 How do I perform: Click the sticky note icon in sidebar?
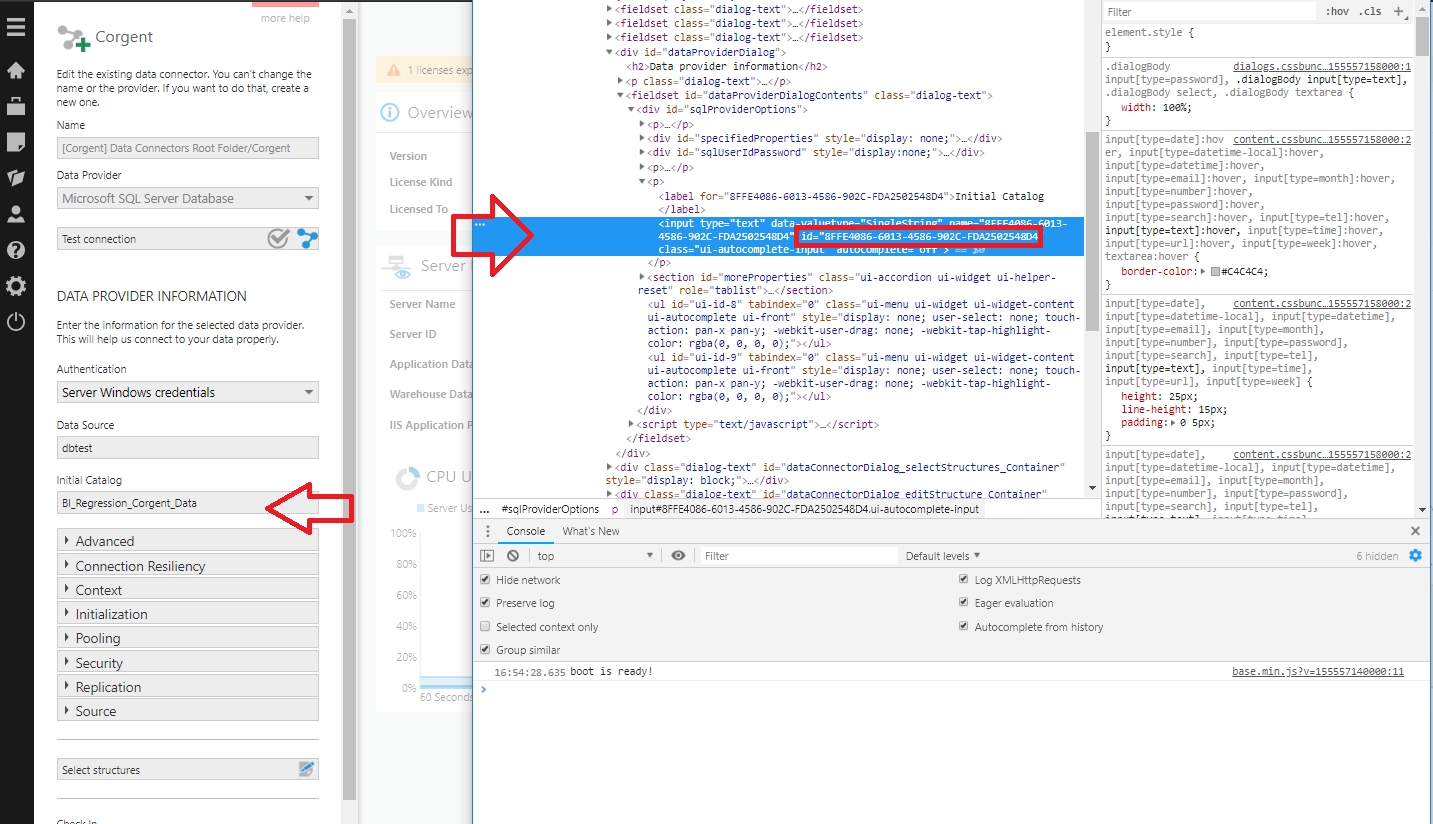(15, 142)
